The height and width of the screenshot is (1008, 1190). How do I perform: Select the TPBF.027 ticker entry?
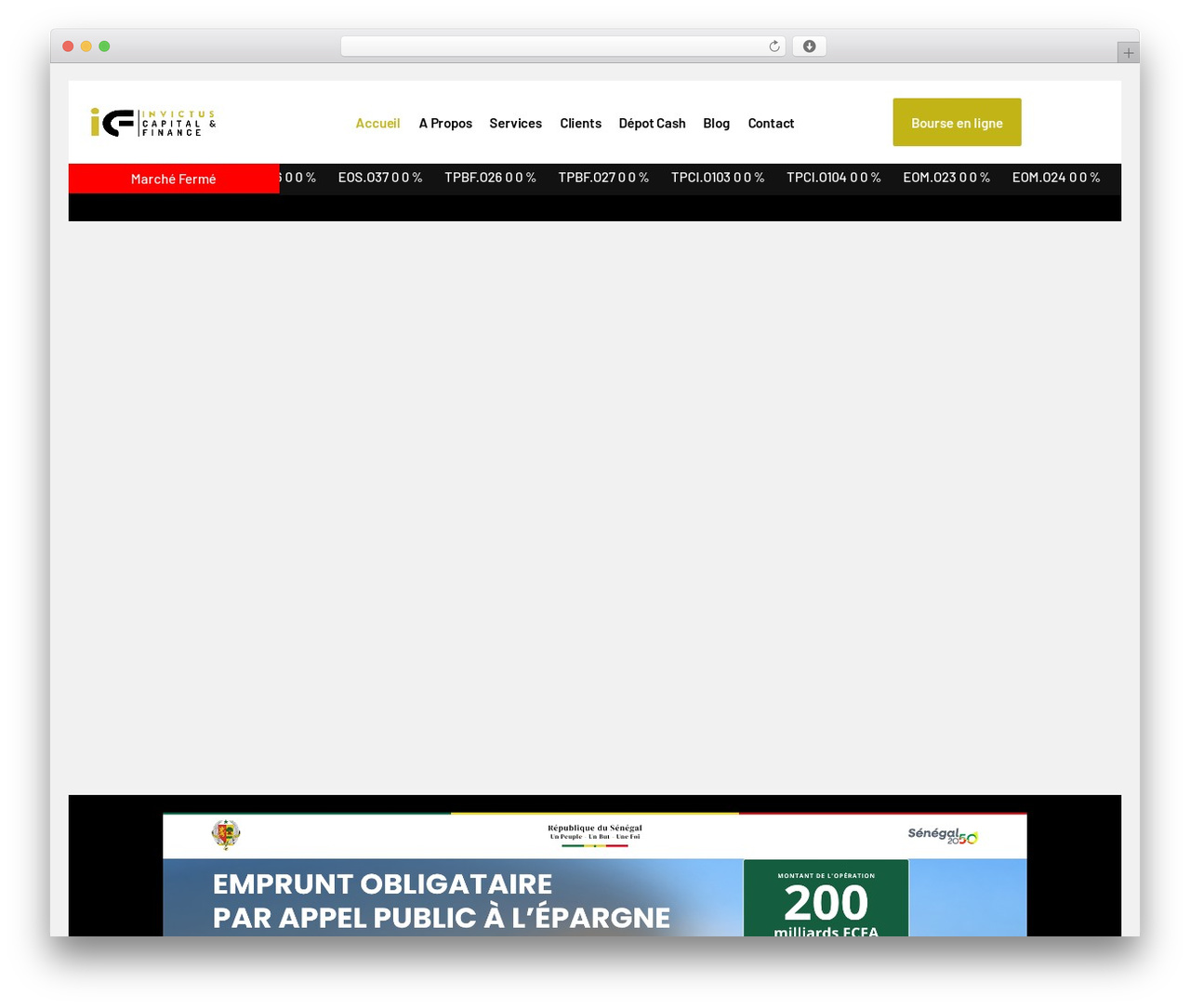(x=603, y=177)
